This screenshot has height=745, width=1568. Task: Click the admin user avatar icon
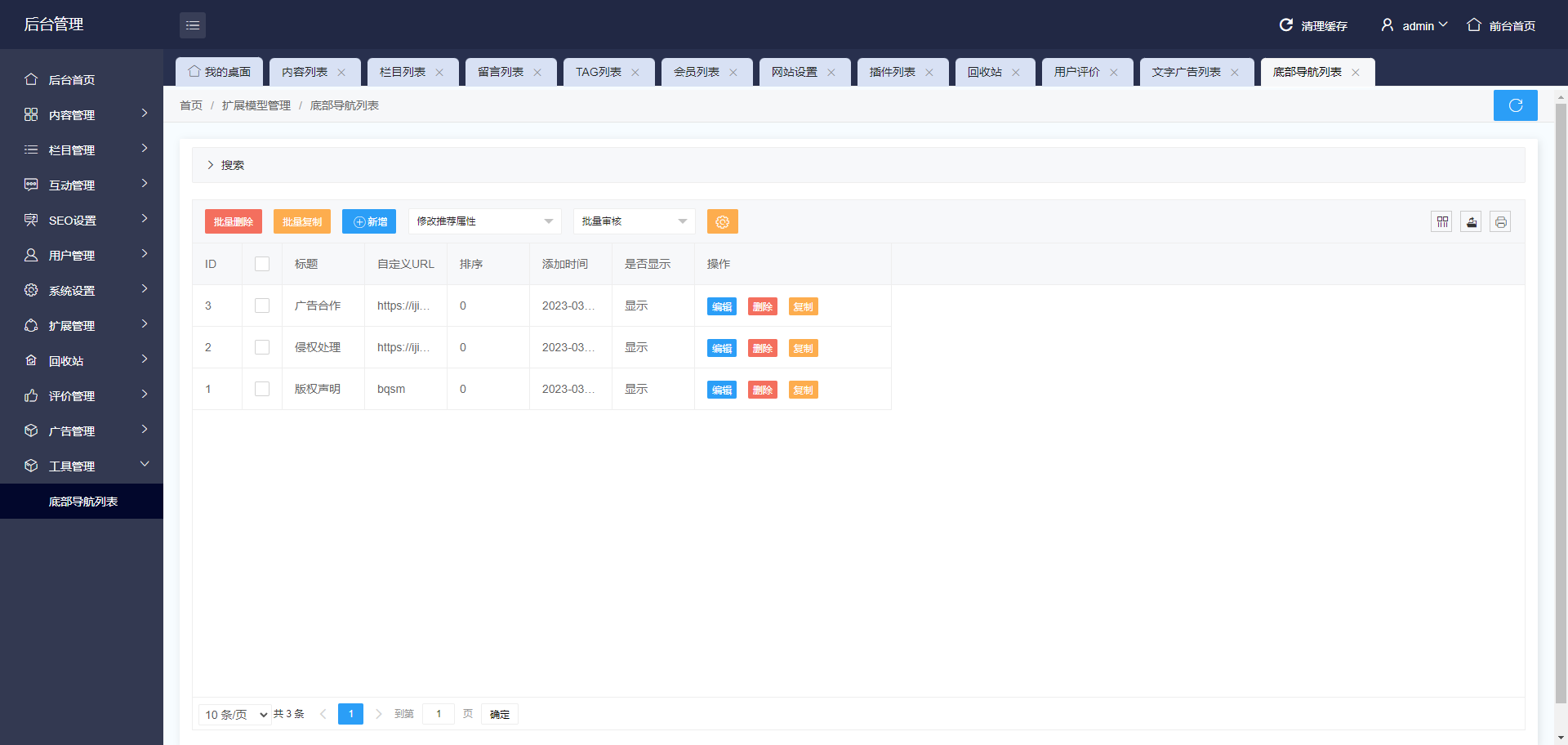1387,25
